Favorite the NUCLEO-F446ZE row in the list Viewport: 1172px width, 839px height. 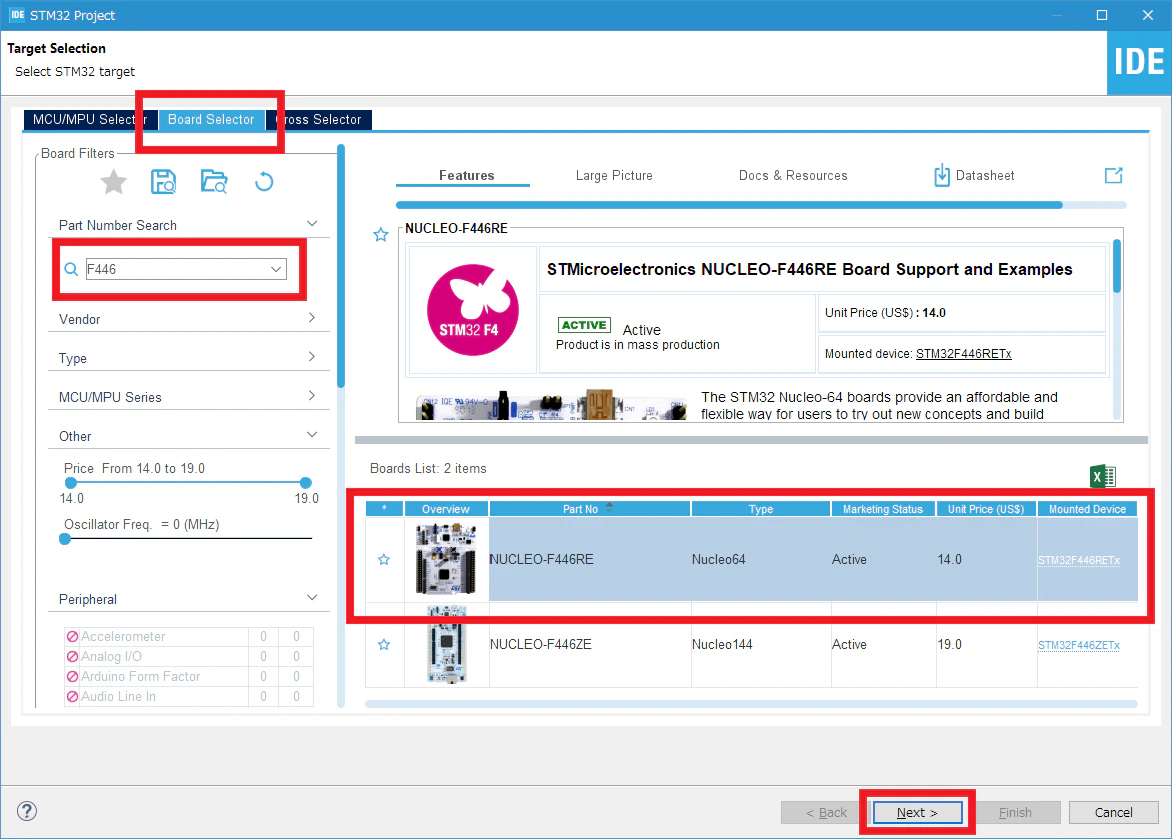tap(384, 645)
